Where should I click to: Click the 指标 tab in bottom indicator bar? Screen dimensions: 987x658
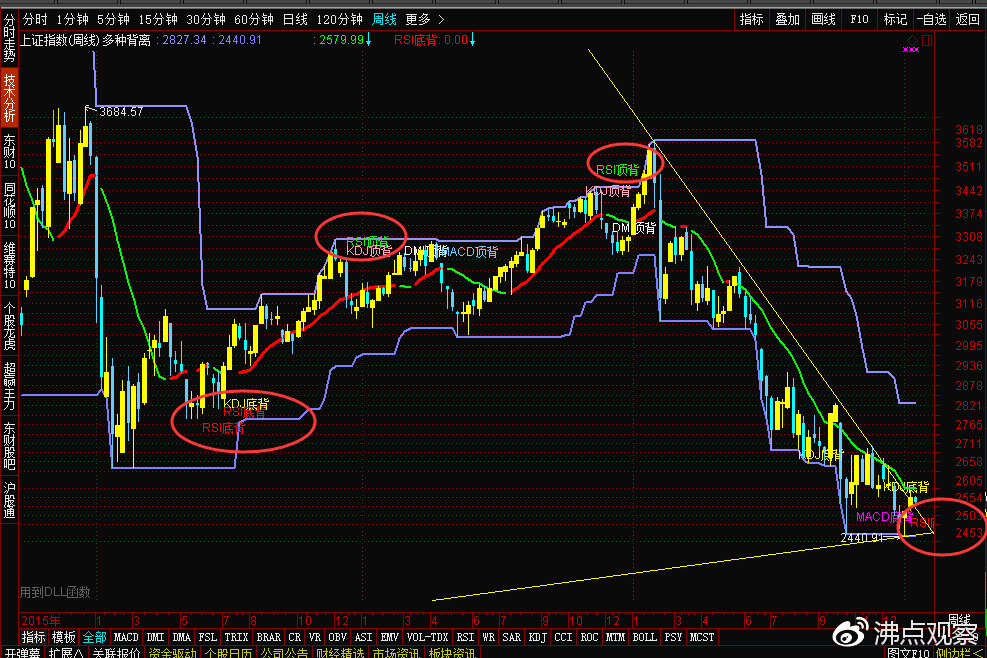[33, 637]
